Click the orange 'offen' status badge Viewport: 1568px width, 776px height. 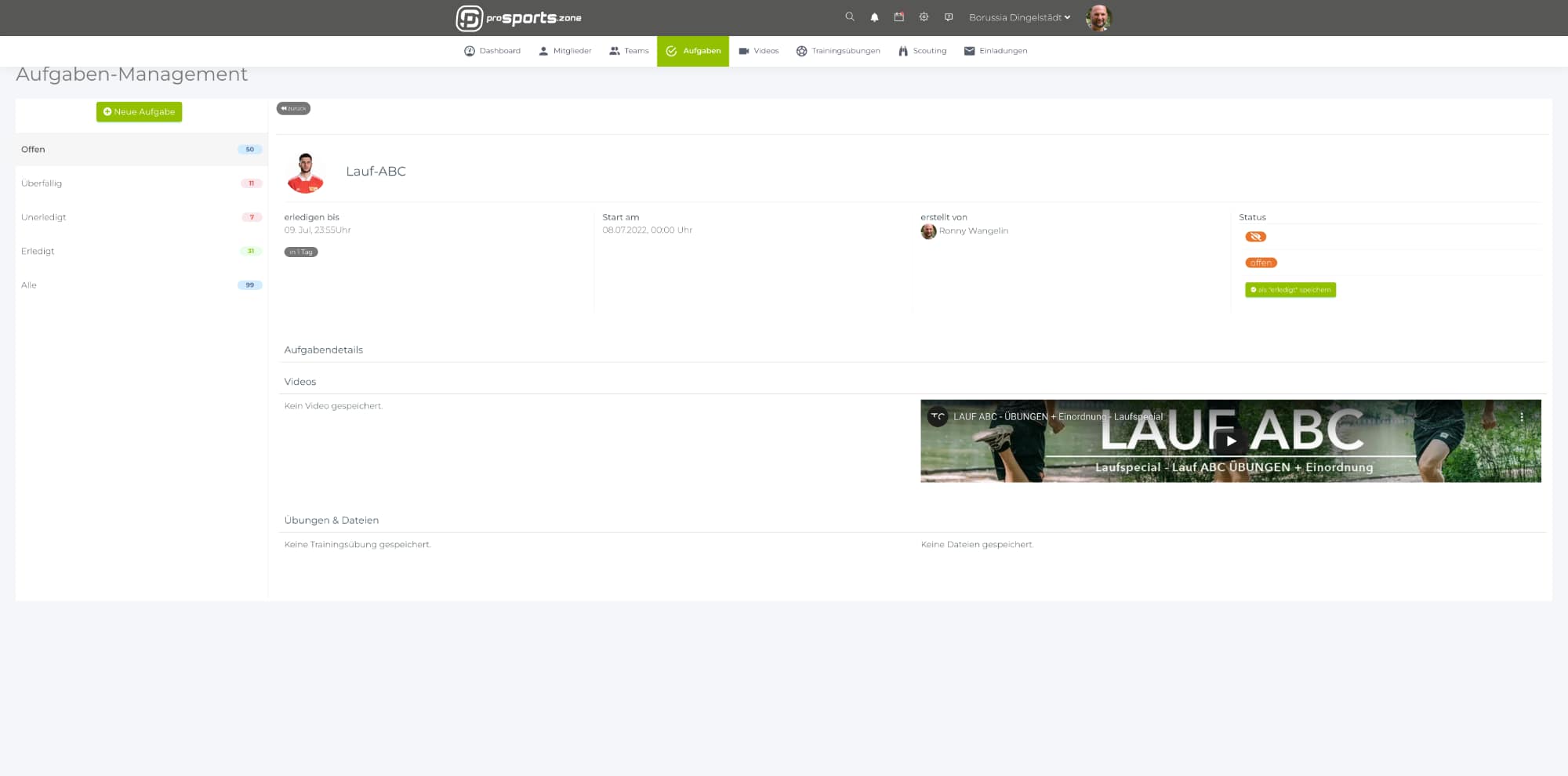click(1261, 263)
